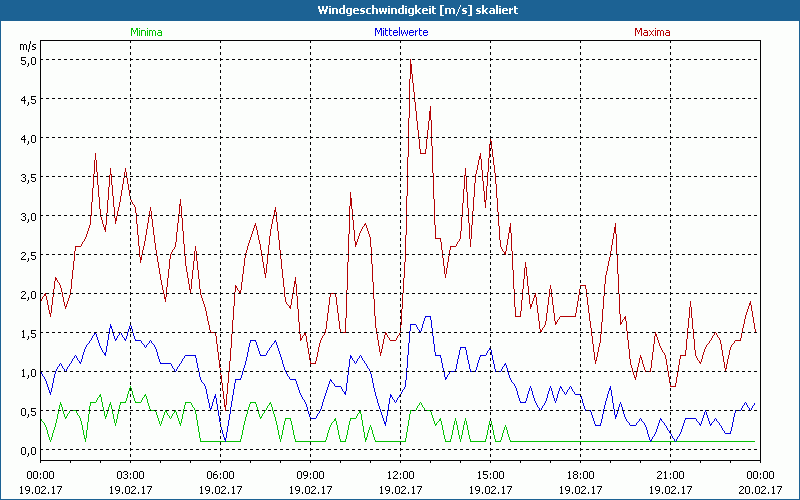This screenshot has width=800, height=500.
Task: Click the 0,0 y-axis value label
Action: click(x=28, y=450)
